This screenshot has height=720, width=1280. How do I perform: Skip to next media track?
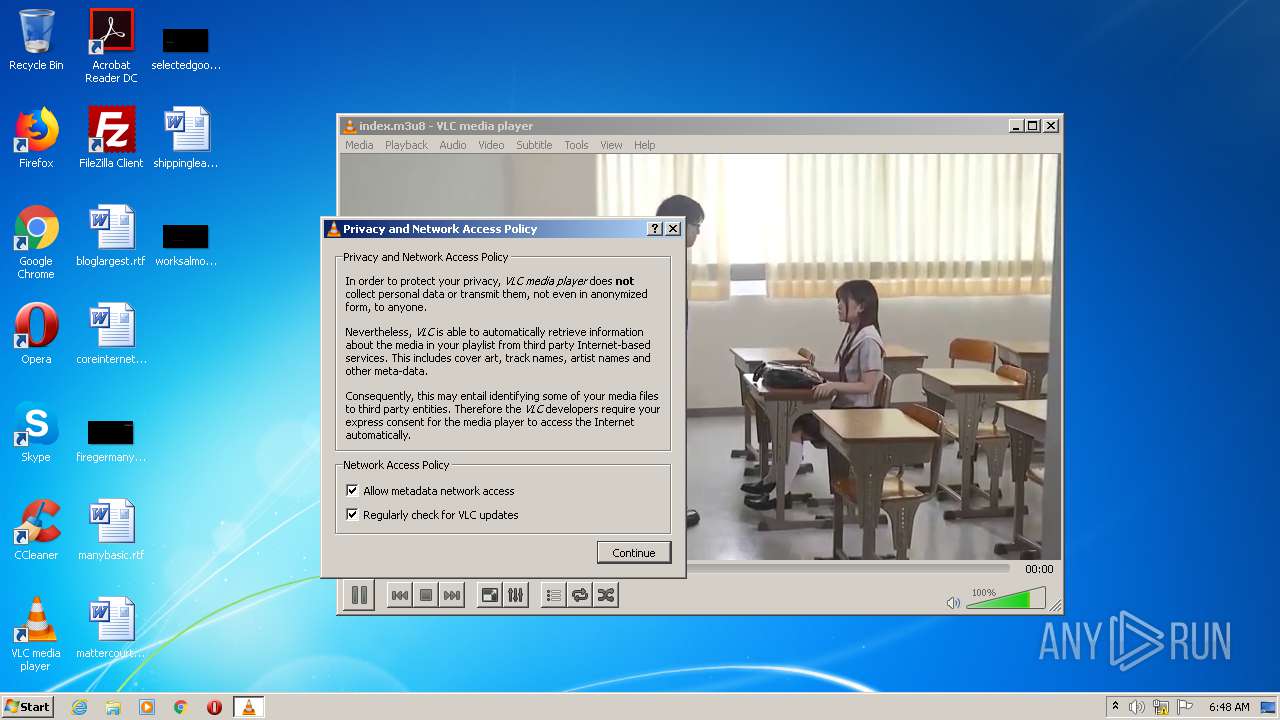coord(452,595)
